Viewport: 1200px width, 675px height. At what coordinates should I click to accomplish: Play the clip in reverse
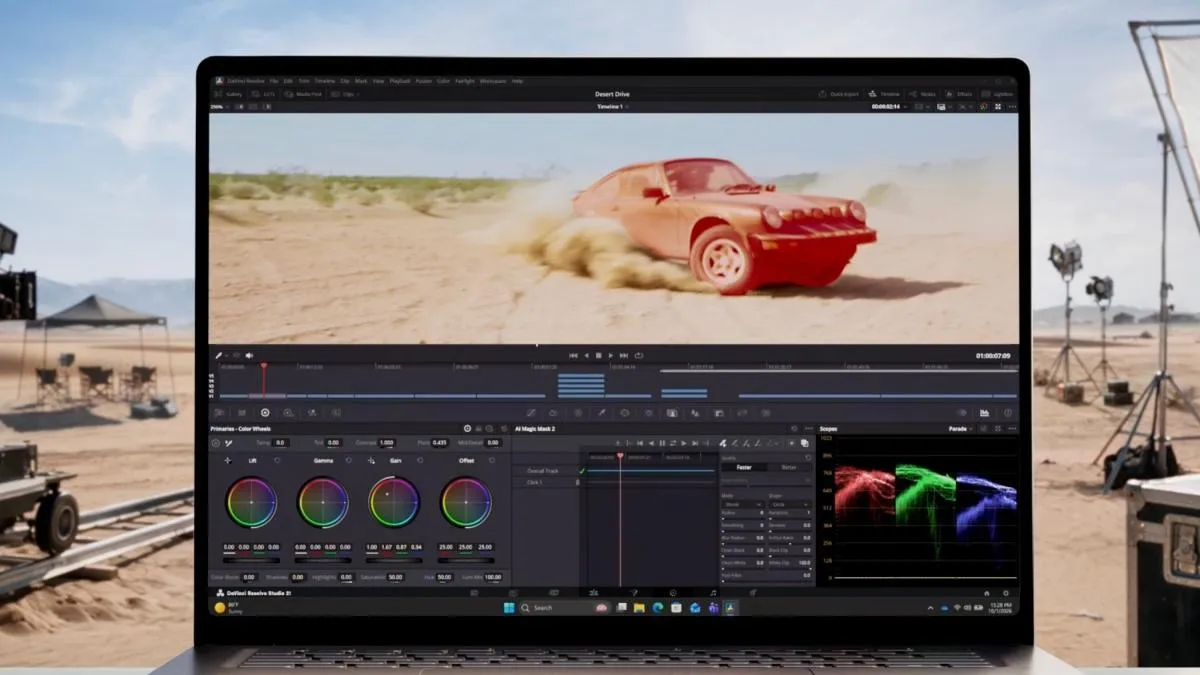587,355
